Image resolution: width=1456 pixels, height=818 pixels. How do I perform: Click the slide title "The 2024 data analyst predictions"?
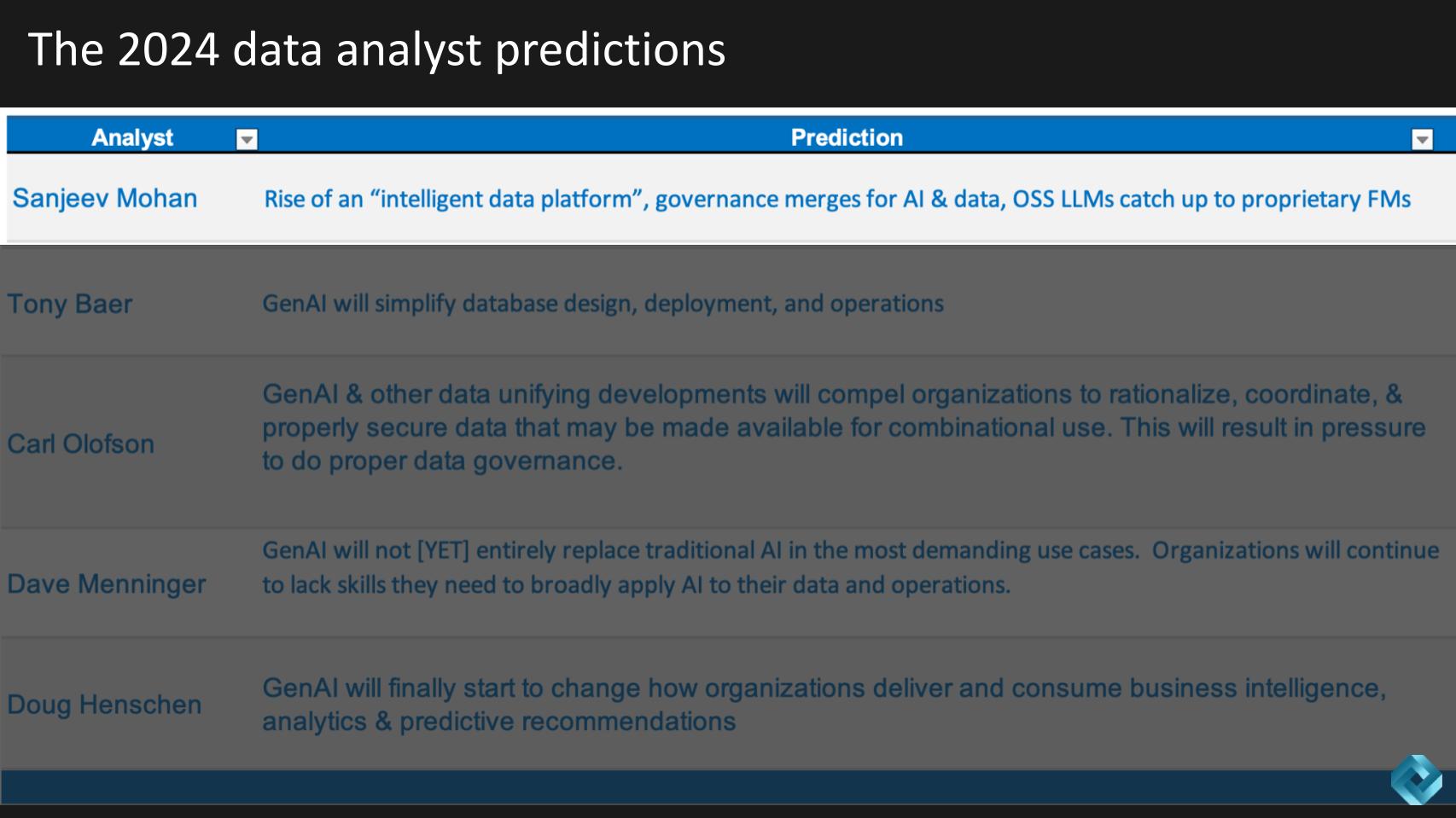[376, 49]
